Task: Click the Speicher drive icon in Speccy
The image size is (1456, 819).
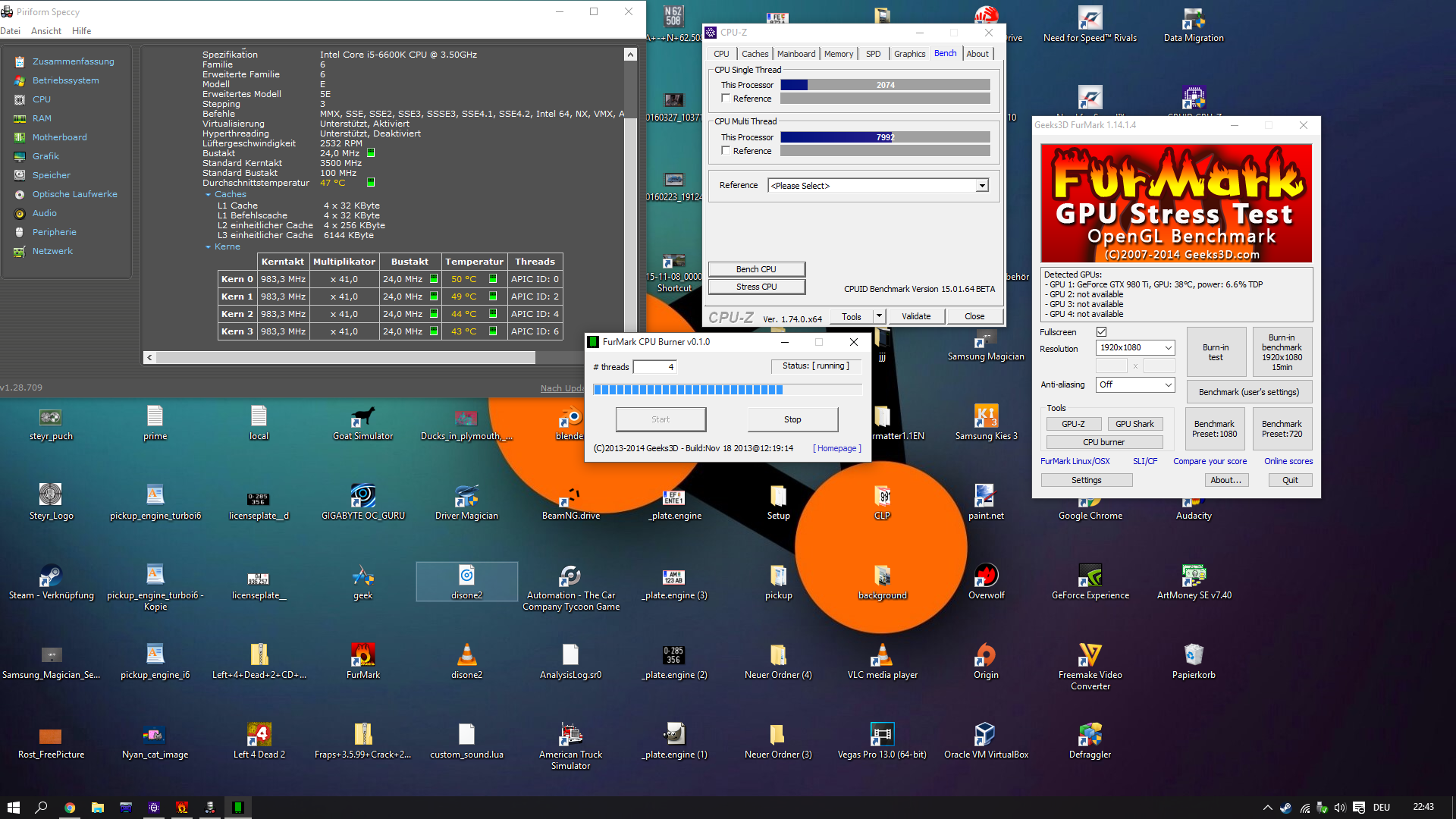Action: 20,175
